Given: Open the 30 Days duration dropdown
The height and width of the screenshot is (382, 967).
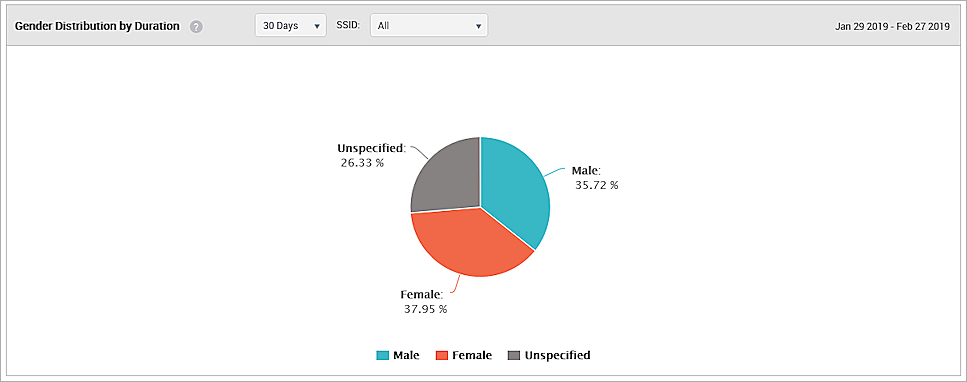Looking at the screenshot, I should (290, 26).
